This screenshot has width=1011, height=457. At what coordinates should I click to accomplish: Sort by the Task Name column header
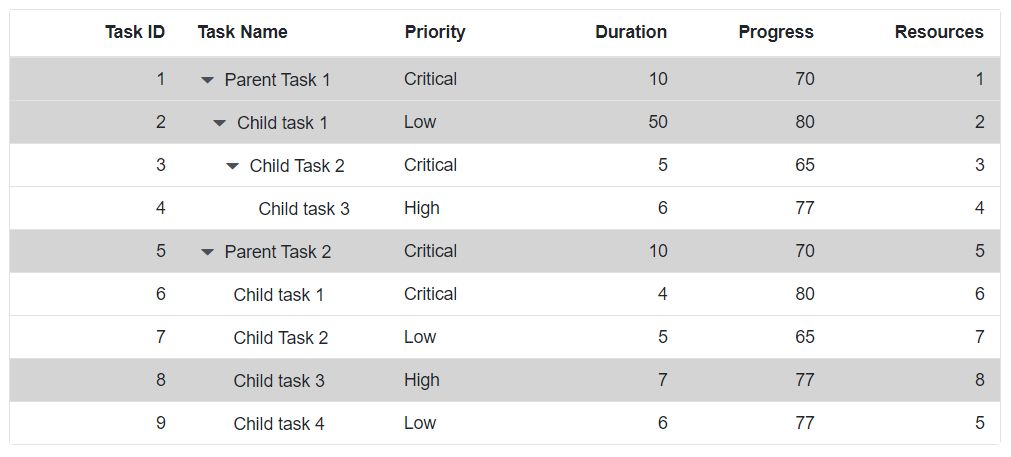(x=242, y=32)
